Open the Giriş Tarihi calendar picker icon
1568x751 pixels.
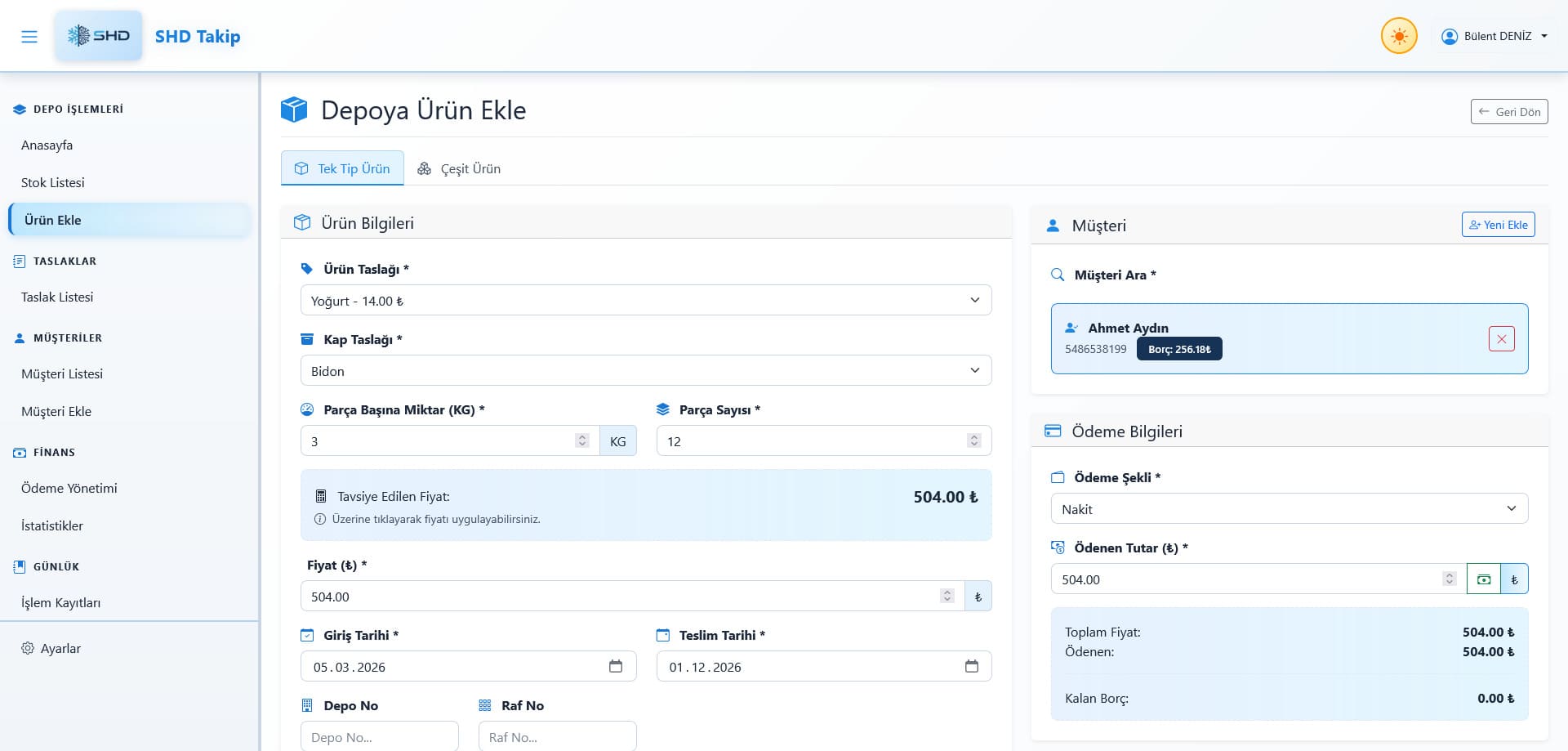[616, 667]
